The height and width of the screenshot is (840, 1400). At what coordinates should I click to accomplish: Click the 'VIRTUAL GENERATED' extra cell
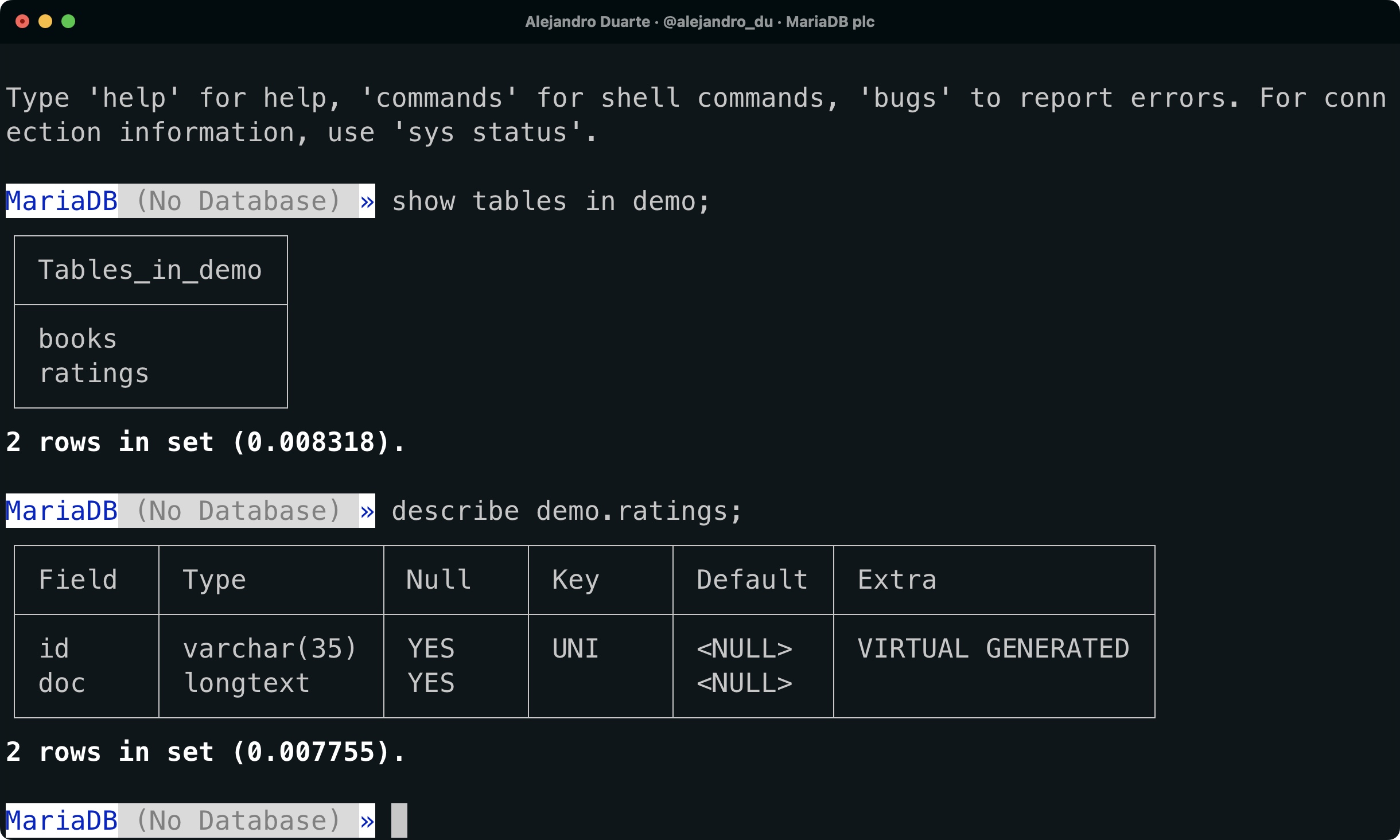coord(993,649)
